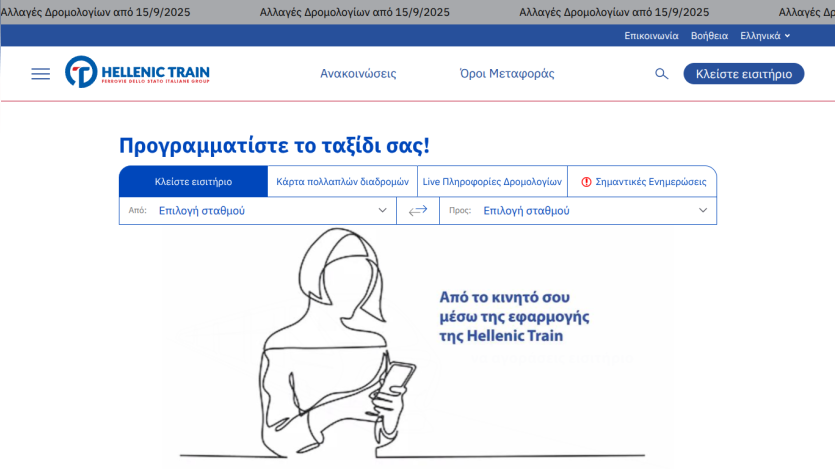835x469 pixels.
Task: Click the Hellenic Train logo
Action: click(137, 72)
